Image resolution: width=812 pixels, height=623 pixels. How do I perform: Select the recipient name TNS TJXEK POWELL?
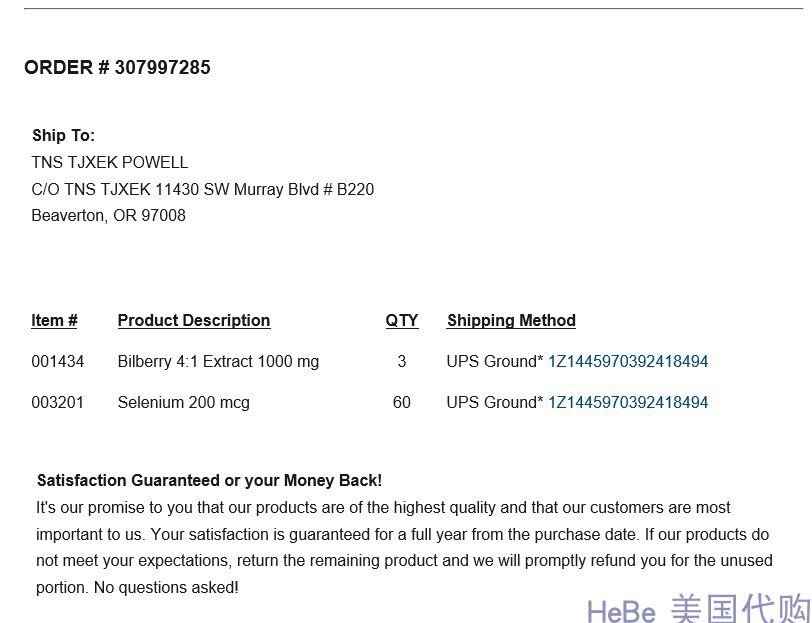pos(110,162)
